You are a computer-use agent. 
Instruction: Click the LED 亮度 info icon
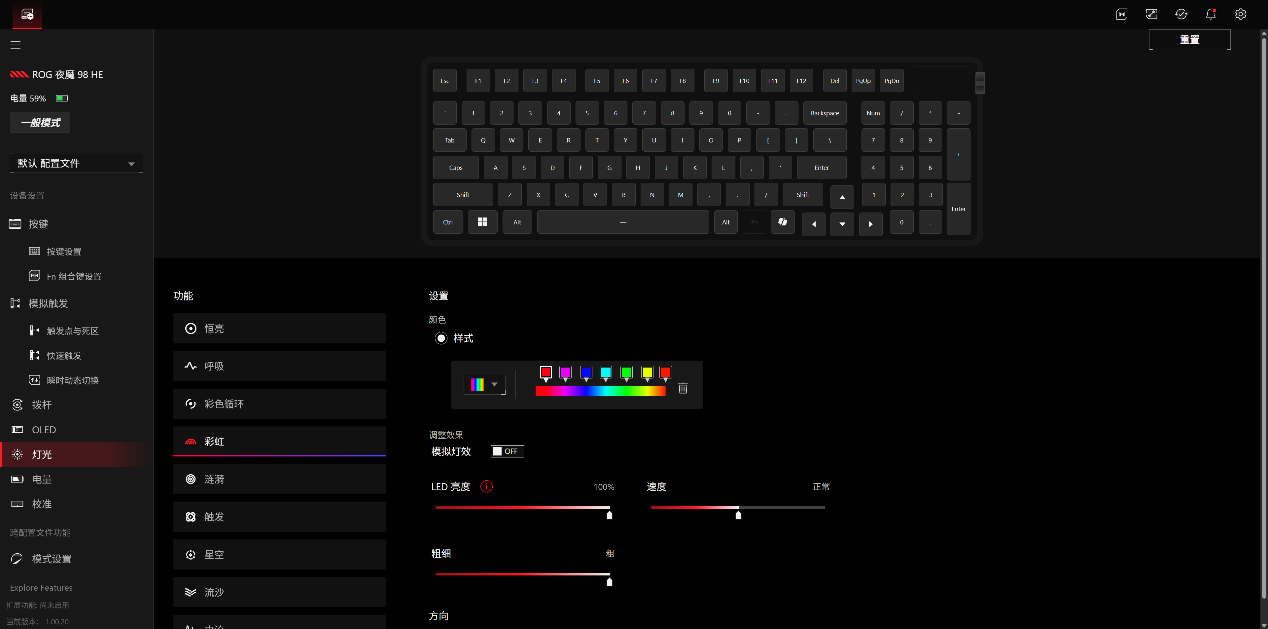point(487,487)
